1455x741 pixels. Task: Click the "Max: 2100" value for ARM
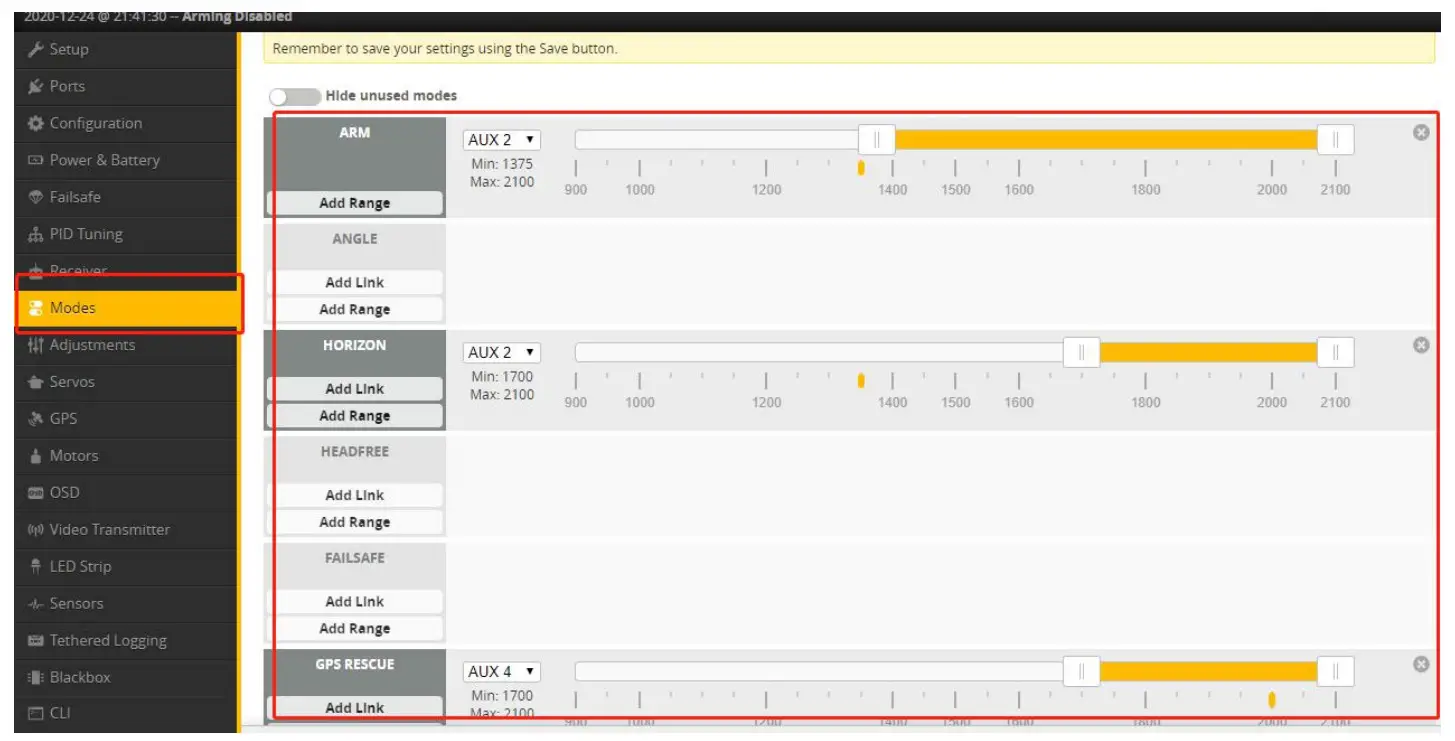point(502,182)
